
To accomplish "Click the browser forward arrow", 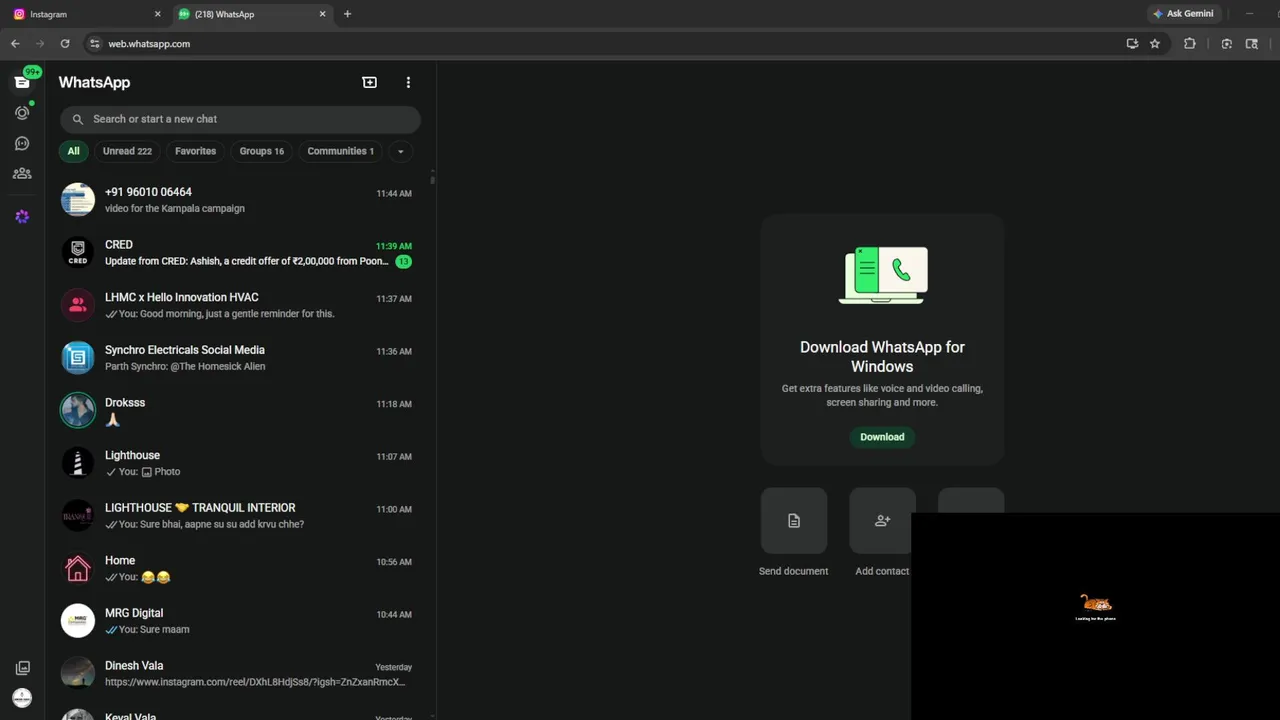I will pos(40,44).
